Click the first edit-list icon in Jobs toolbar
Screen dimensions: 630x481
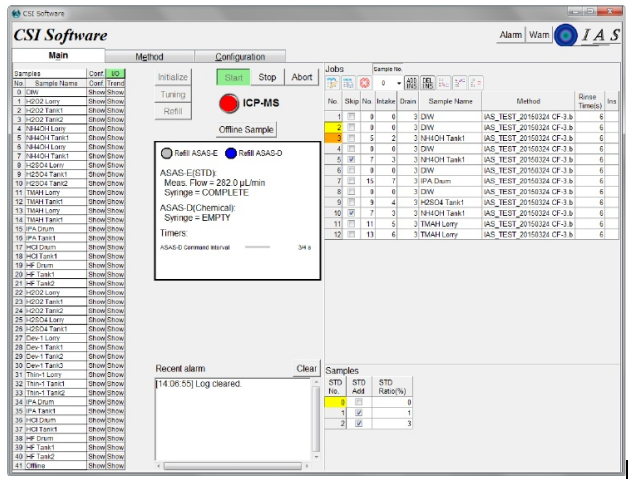333,83
